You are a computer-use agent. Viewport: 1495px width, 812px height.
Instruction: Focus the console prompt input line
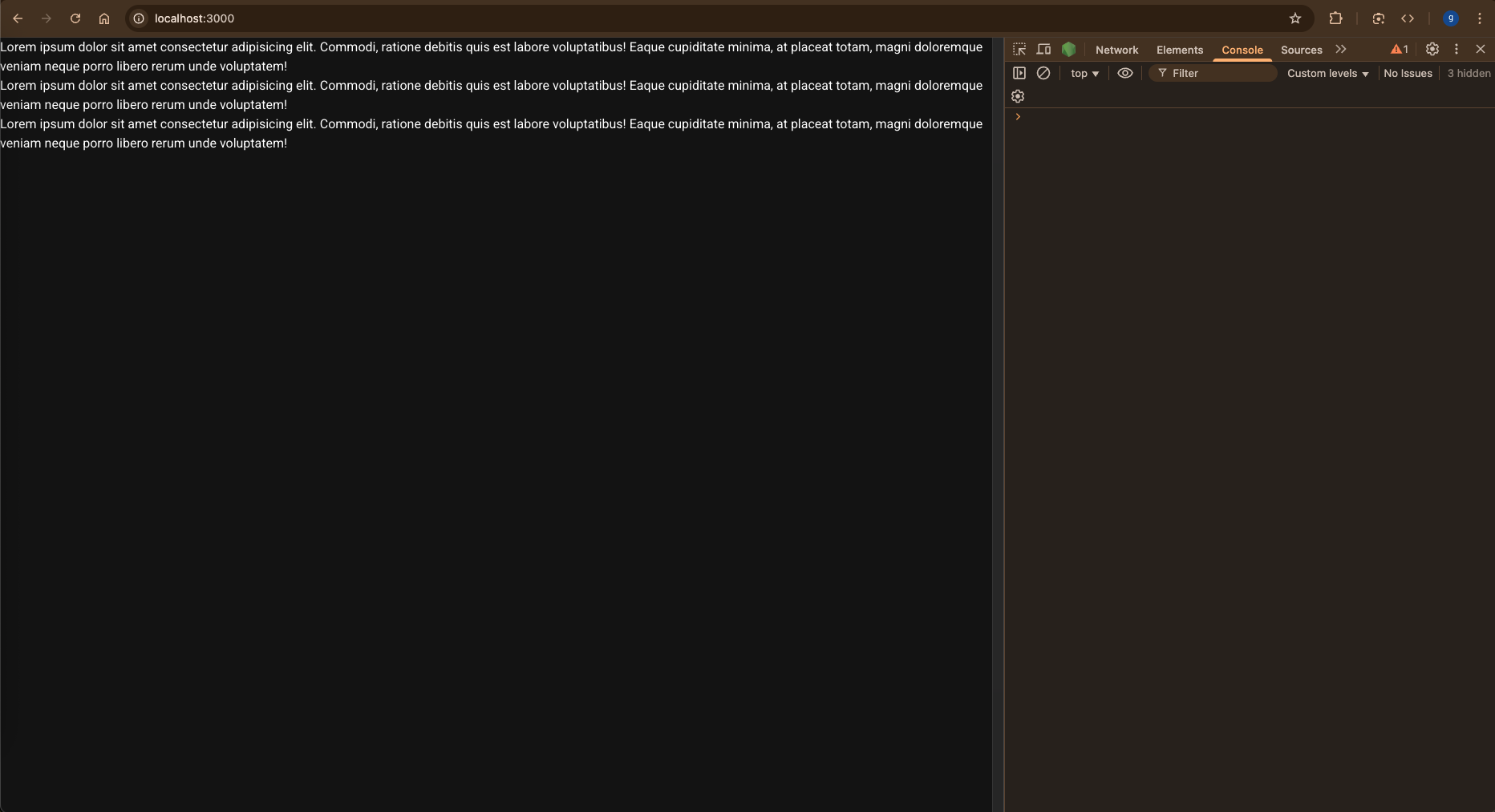(1255, 117)
